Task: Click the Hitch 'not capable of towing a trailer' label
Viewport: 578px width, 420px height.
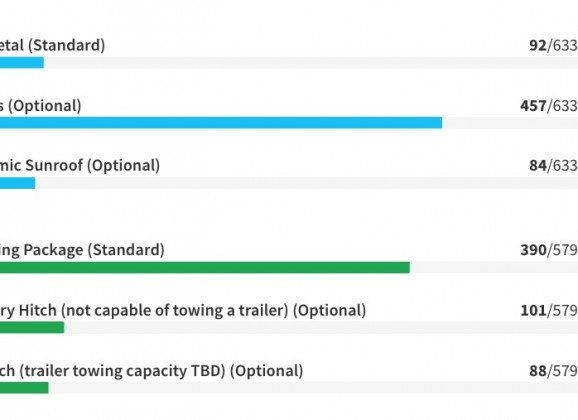Action: (x=183, y=310)
